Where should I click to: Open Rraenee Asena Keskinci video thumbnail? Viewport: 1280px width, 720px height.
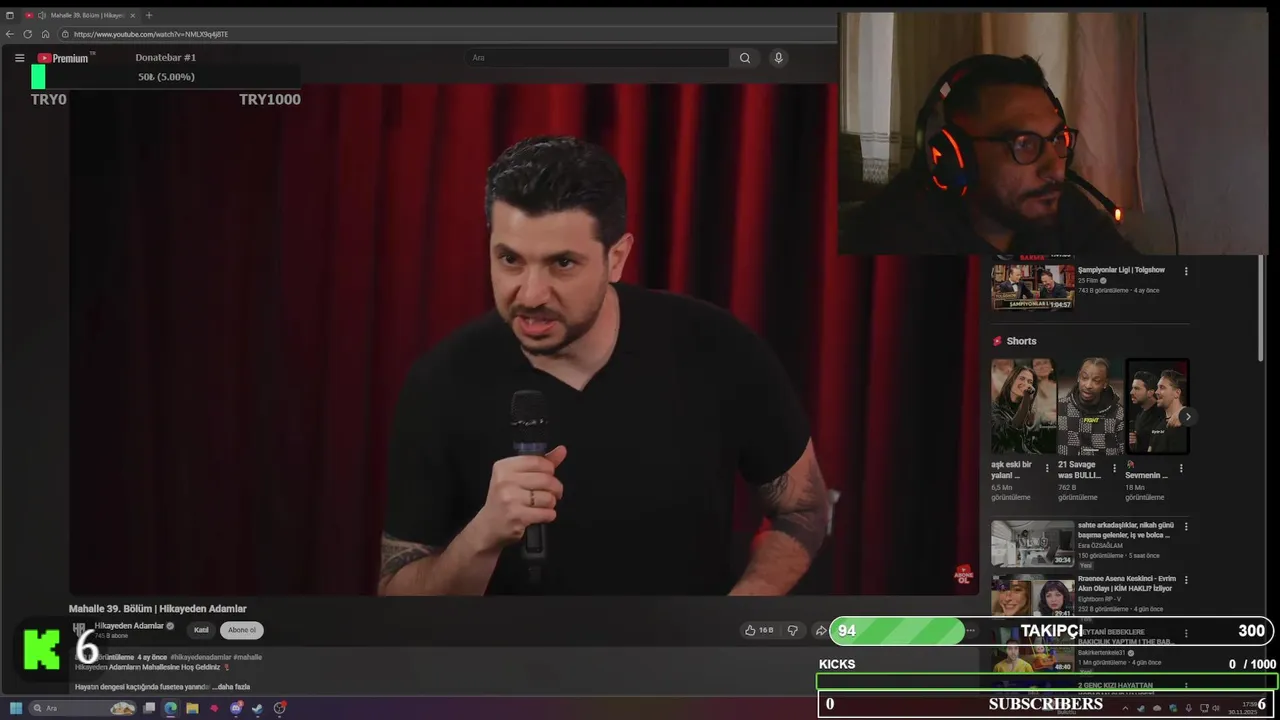point(1032,597)
